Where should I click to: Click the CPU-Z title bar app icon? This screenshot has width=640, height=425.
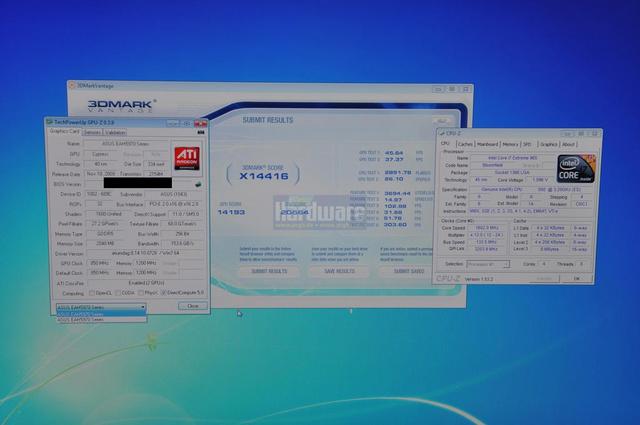[x=442, y=133]
